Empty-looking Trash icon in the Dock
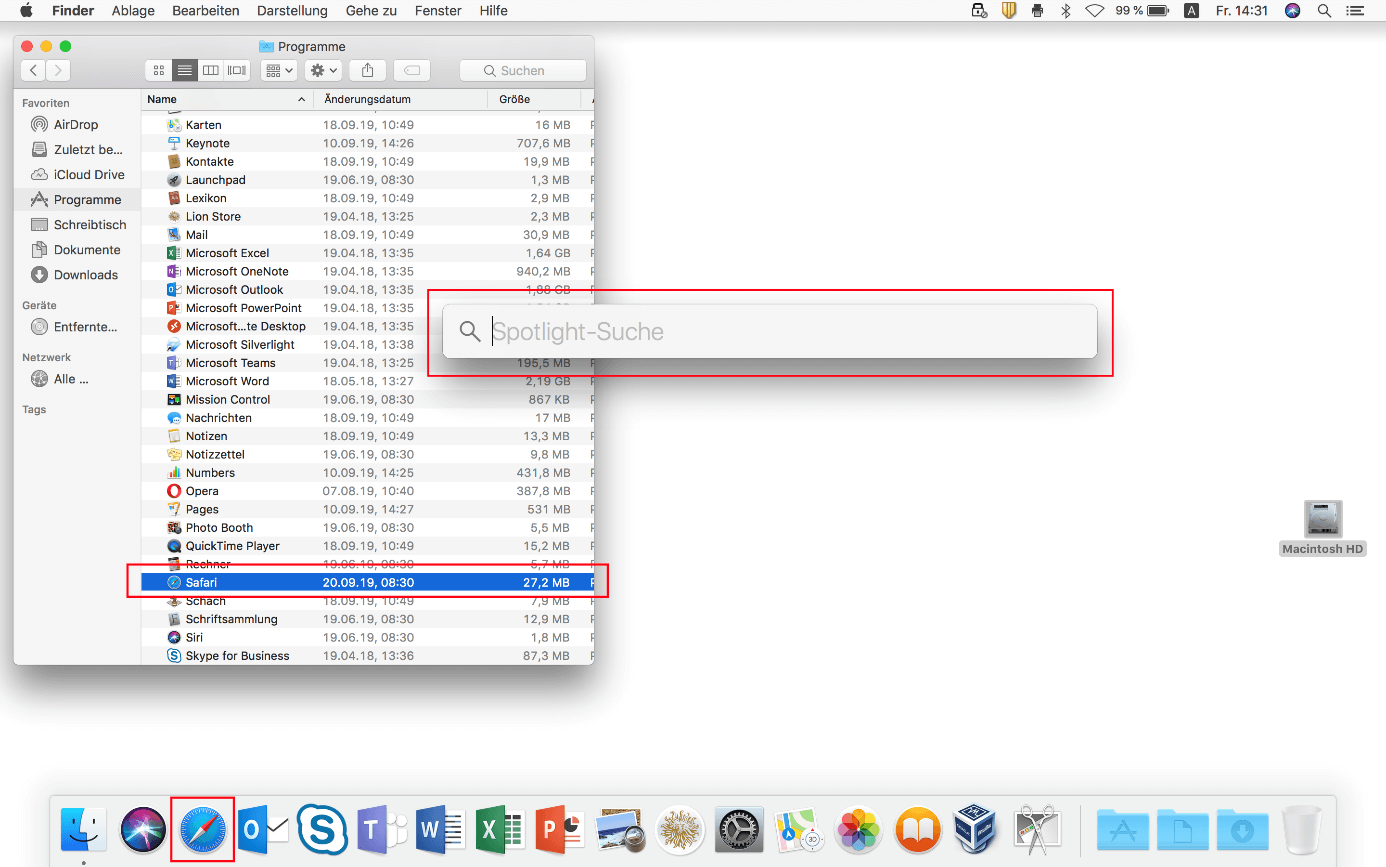 [x=1301, y=829]
